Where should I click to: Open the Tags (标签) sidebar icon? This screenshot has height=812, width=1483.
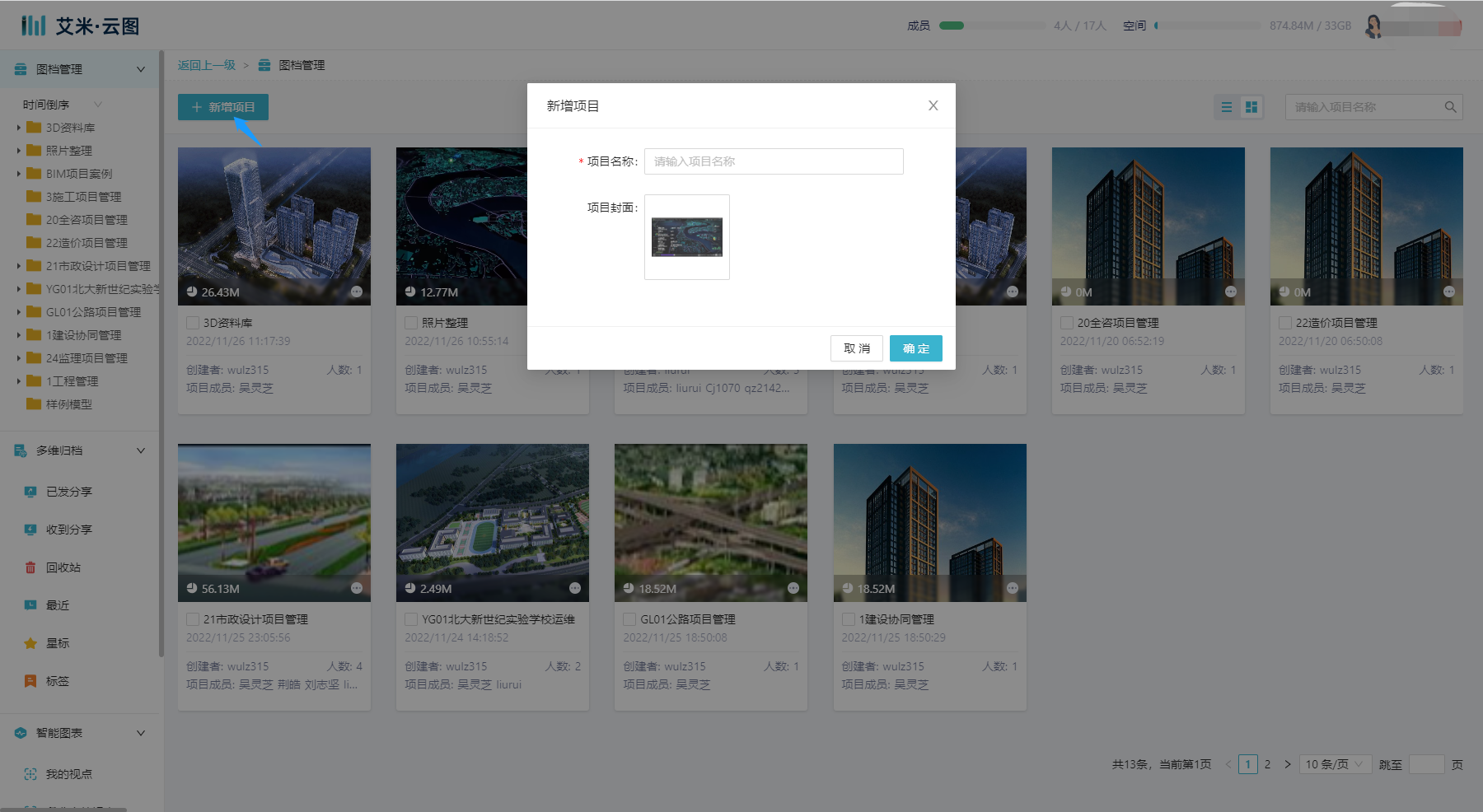[x=30, y=681]
